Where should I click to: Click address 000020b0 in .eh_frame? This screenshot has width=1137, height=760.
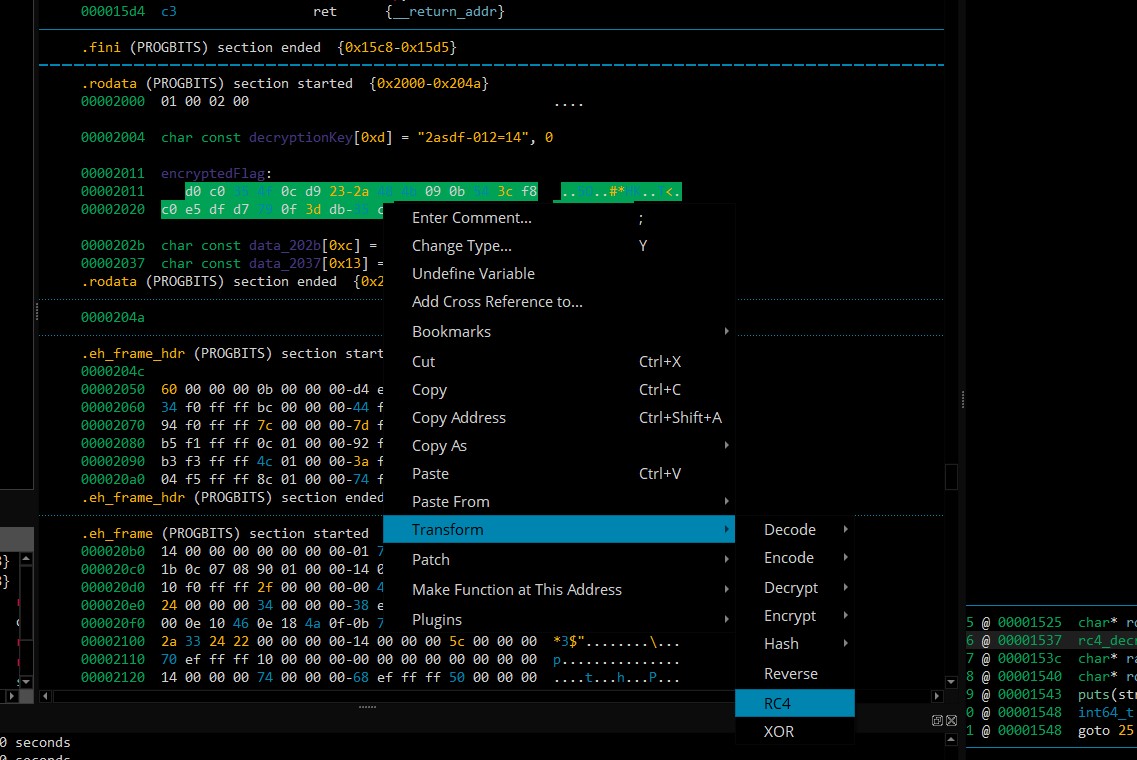point(112,551)
